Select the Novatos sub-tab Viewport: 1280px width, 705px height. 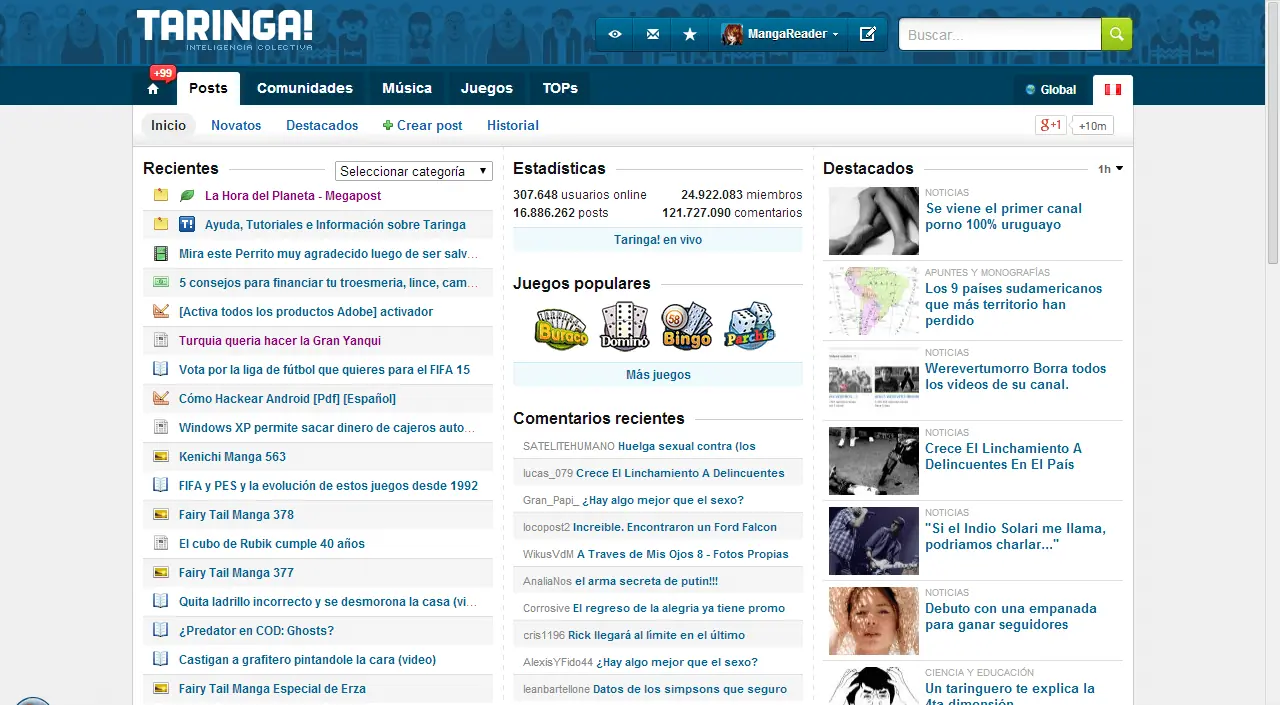[236, 125]
